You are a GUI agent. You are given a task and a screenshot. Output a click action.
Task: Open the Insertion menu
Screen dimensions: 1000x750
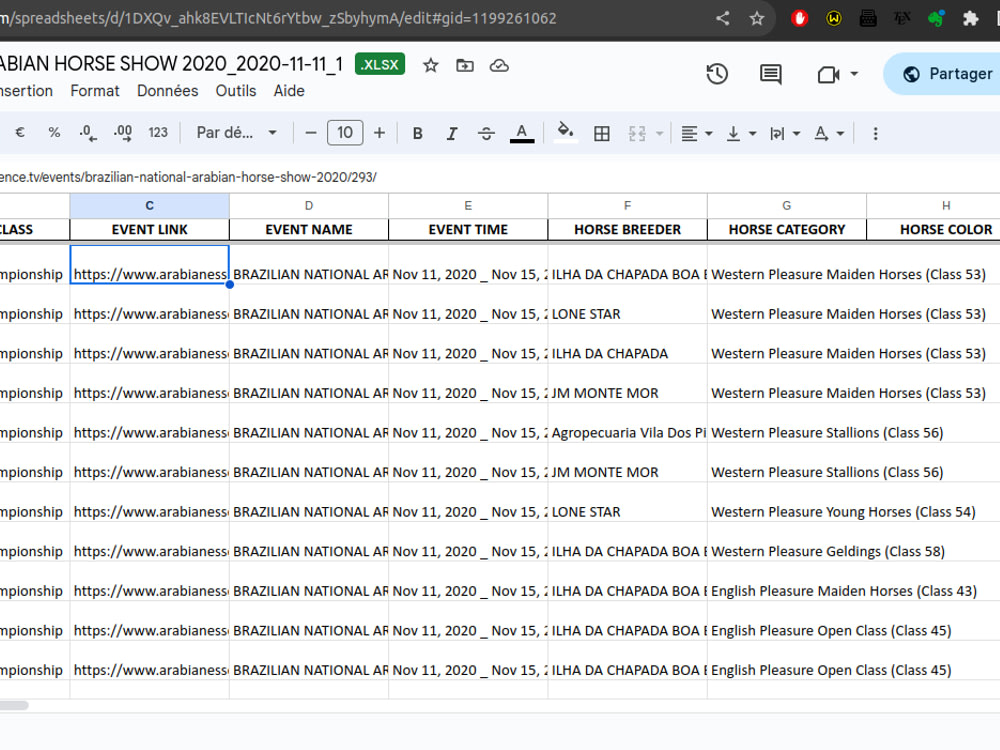[26, 91]
